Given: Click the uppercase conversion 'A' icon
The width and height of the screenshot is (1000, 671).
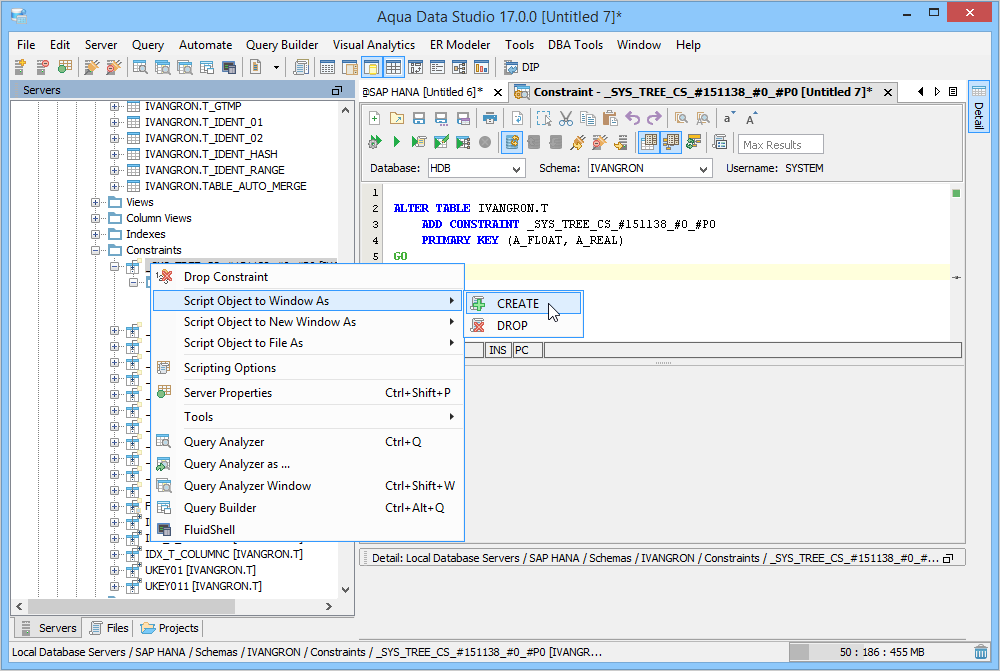Looking at the screenshot, I should click(751, 119).
